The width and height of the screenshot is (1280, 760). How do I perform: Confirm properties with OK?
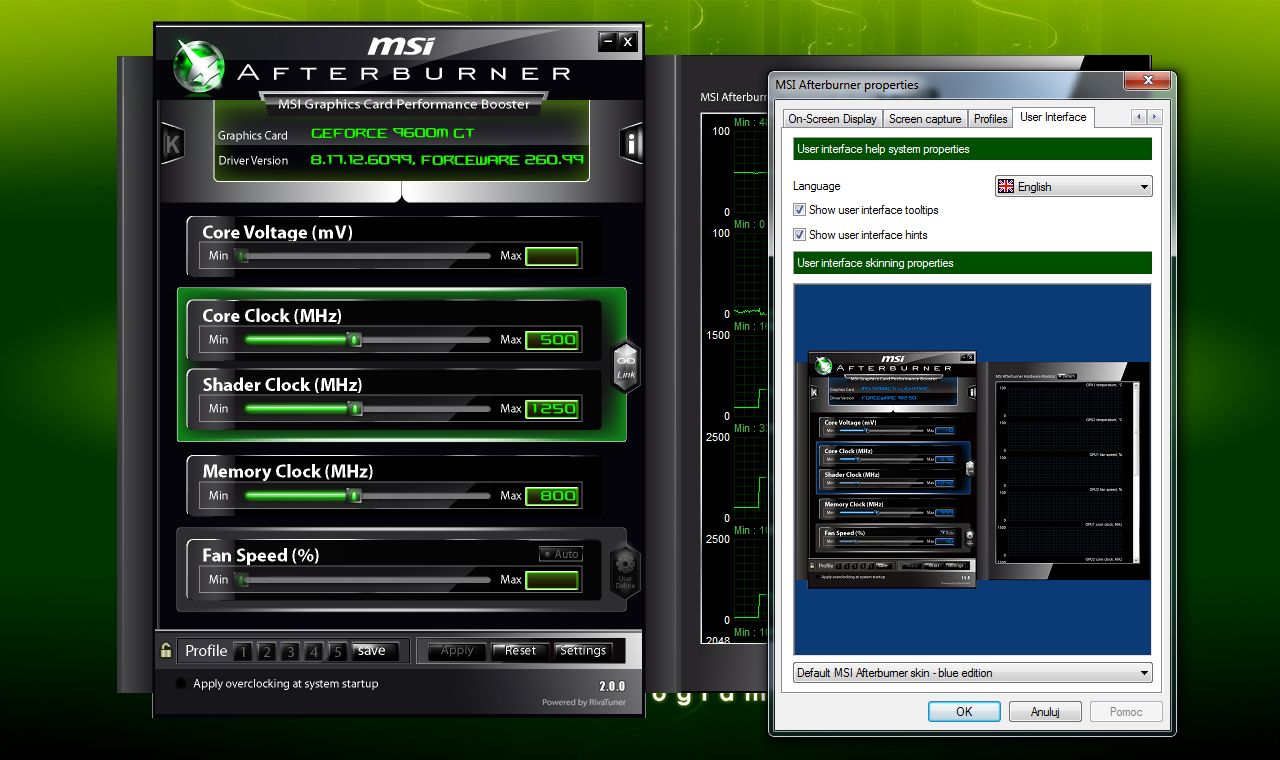(x=964, y=712)
